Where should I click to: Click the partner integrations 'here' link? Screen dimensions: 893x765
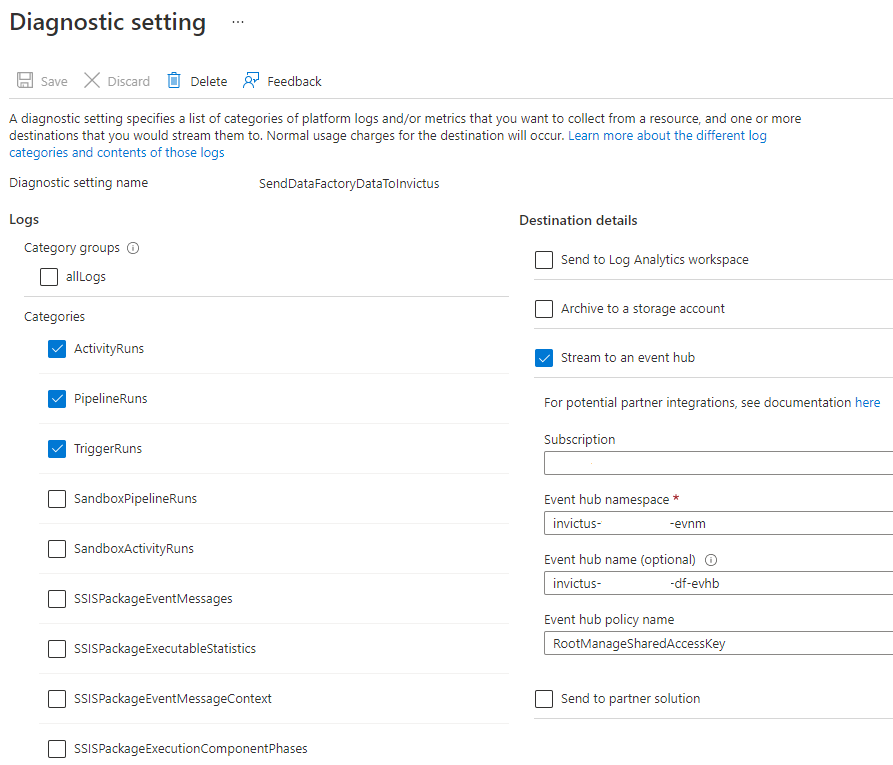click(867, 402)
